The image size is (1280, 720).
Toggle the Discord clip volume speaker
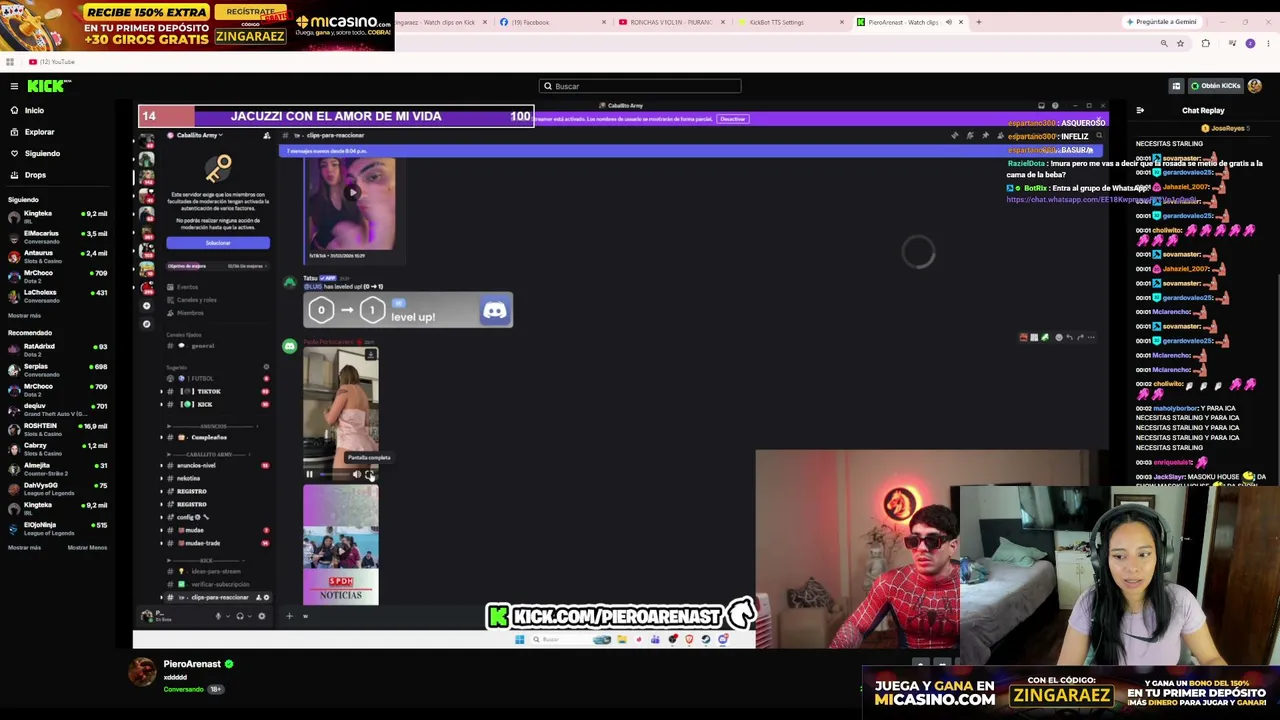[x=356, y=474]
